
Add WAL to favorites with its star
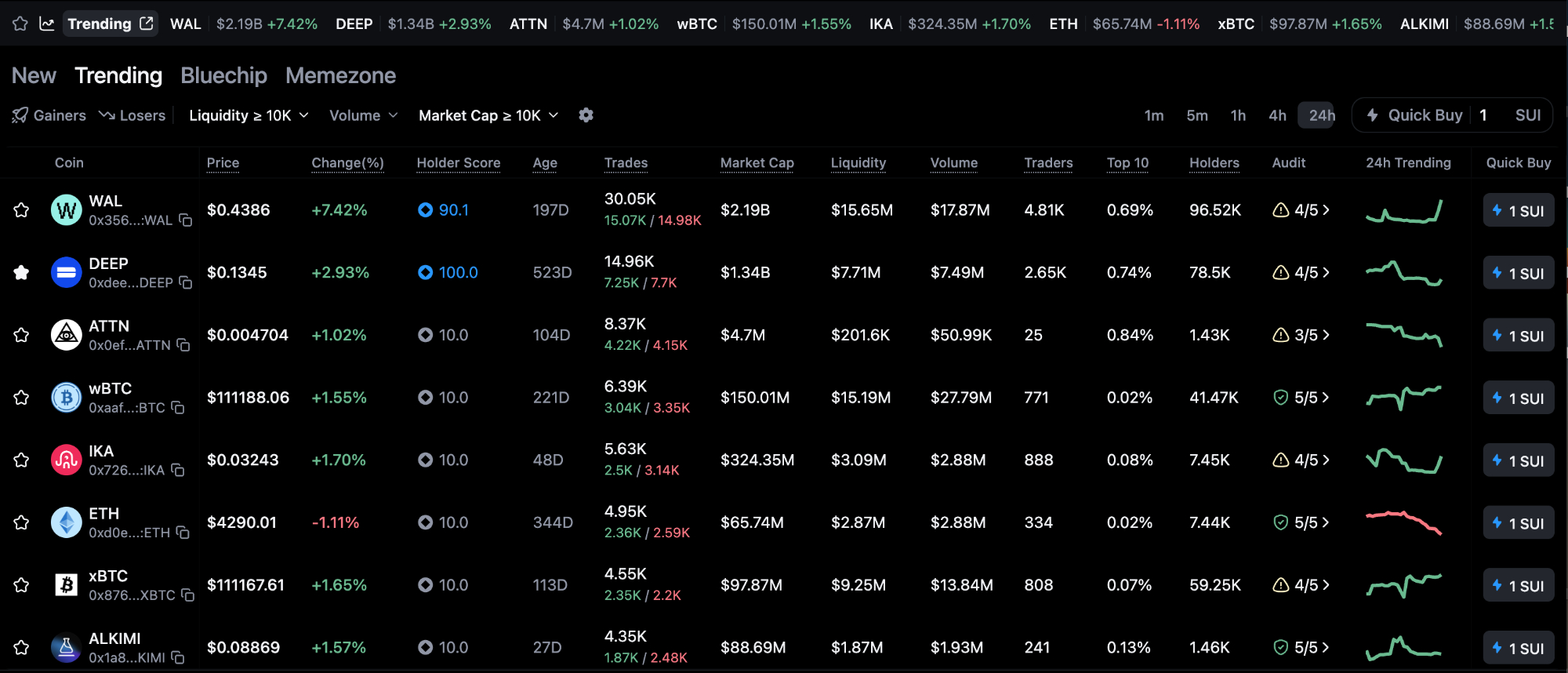point(21,210)
